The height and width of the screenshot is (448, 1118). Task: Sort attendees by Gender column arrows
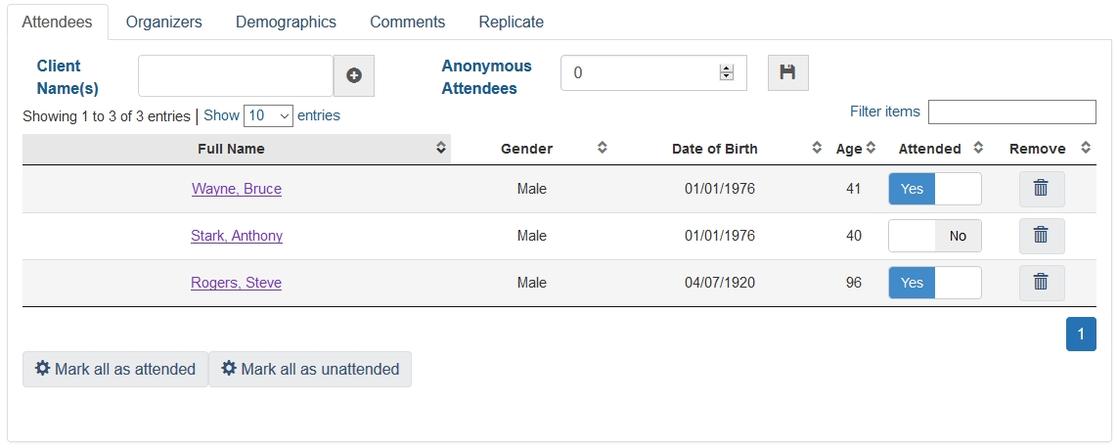click(x=602, y=148)
